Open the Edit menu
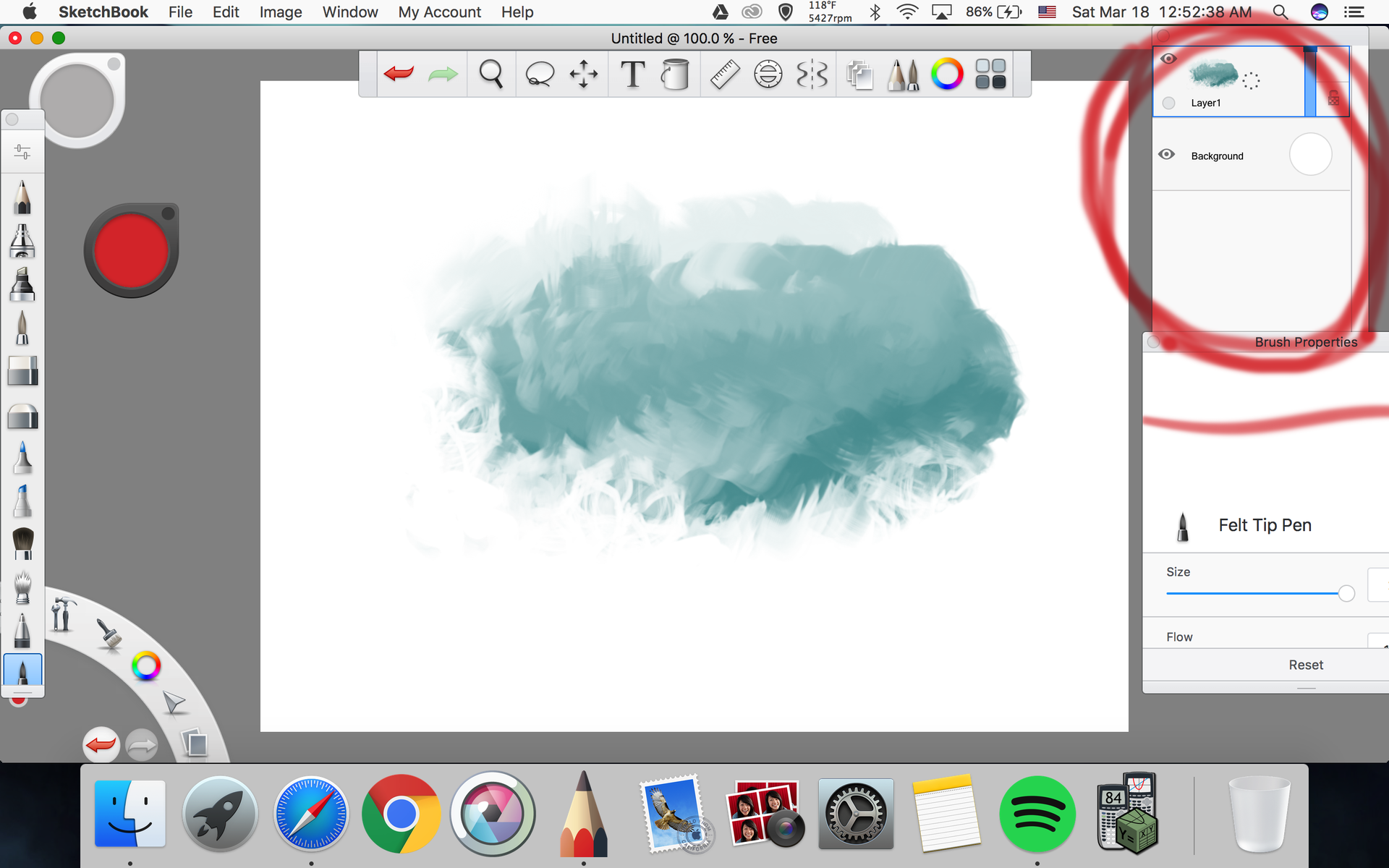The height and width of the screenshot is (868, 1389). [x=226, y=12]
